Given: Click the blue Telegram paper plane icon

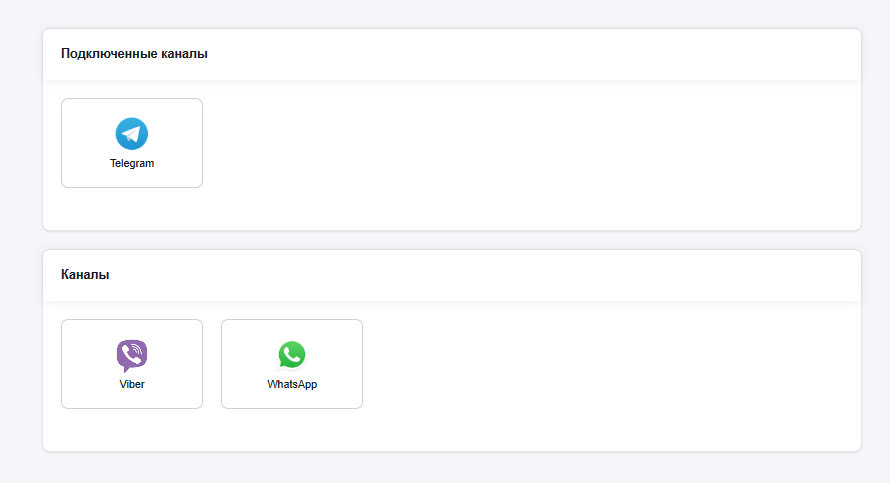Looking at the screenshot, I should [x=132, y=133].
